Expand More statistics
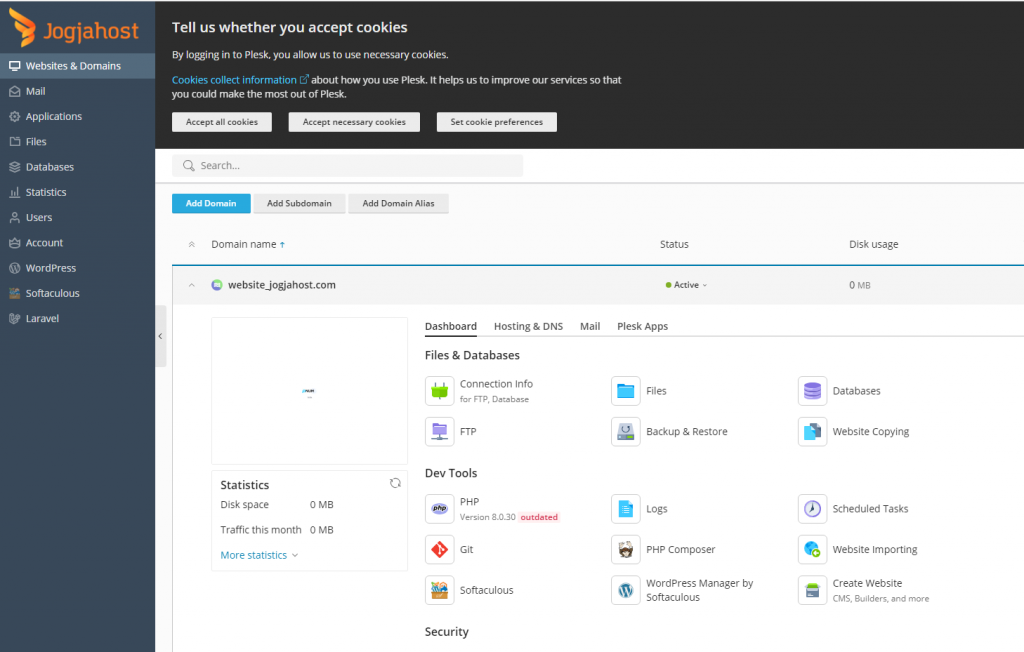This screenshot has height=652, width=1024. [x=259, y=555]
